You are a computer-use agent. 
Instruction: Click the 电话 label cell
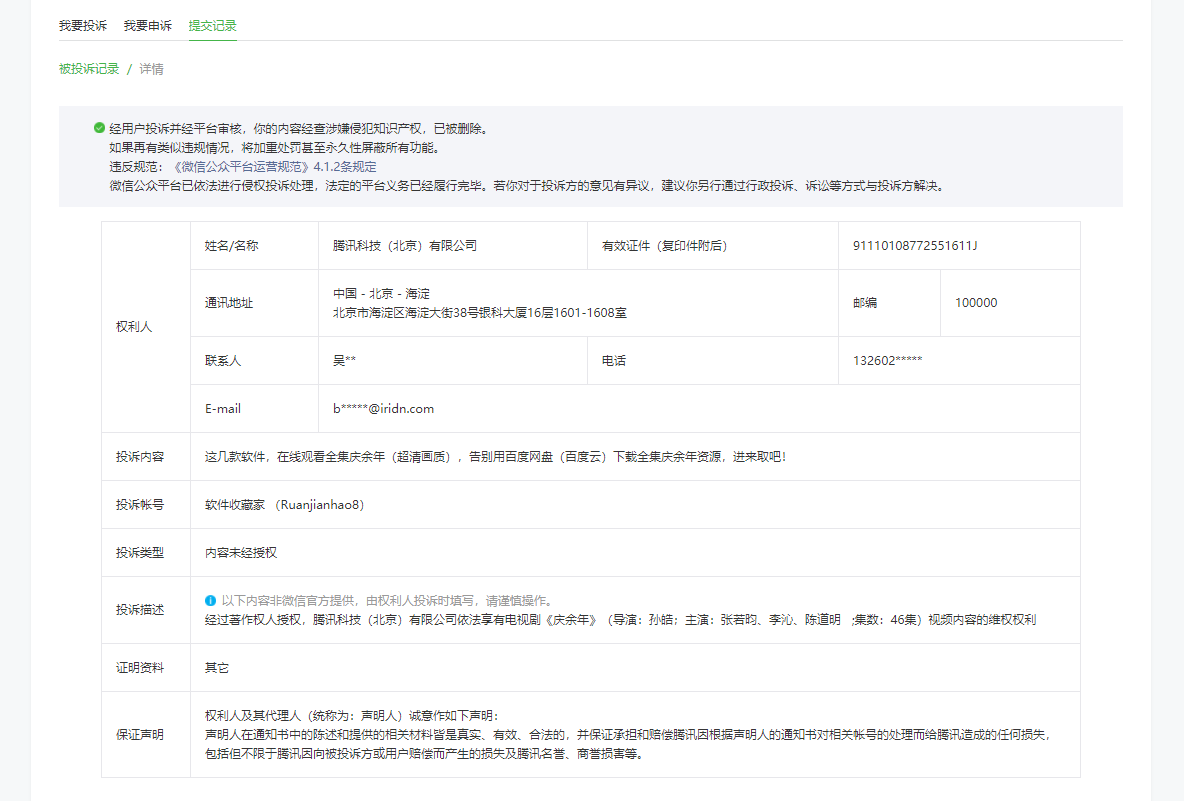pos(713,360)
